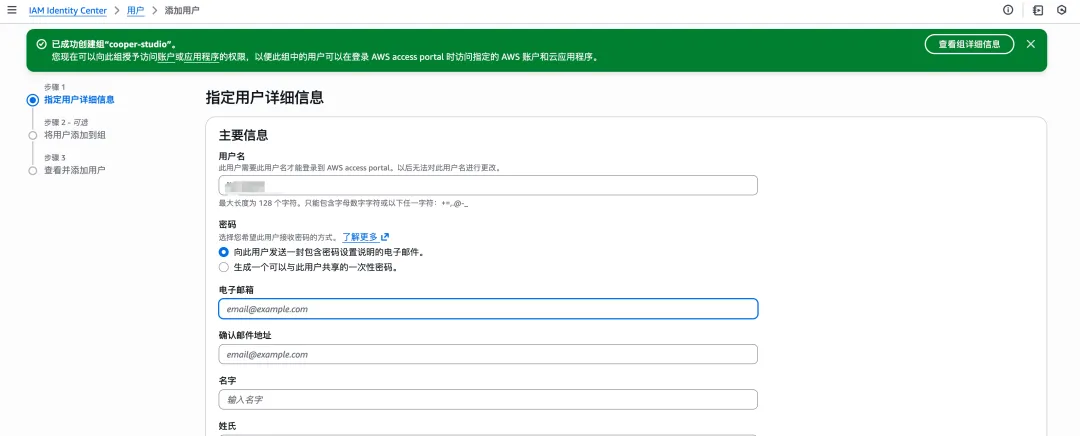Image resolution: width=1080 pixels, height=436 pixels.
Task: Click the 电子邮箱 input field
Action: tap(487, 309)
